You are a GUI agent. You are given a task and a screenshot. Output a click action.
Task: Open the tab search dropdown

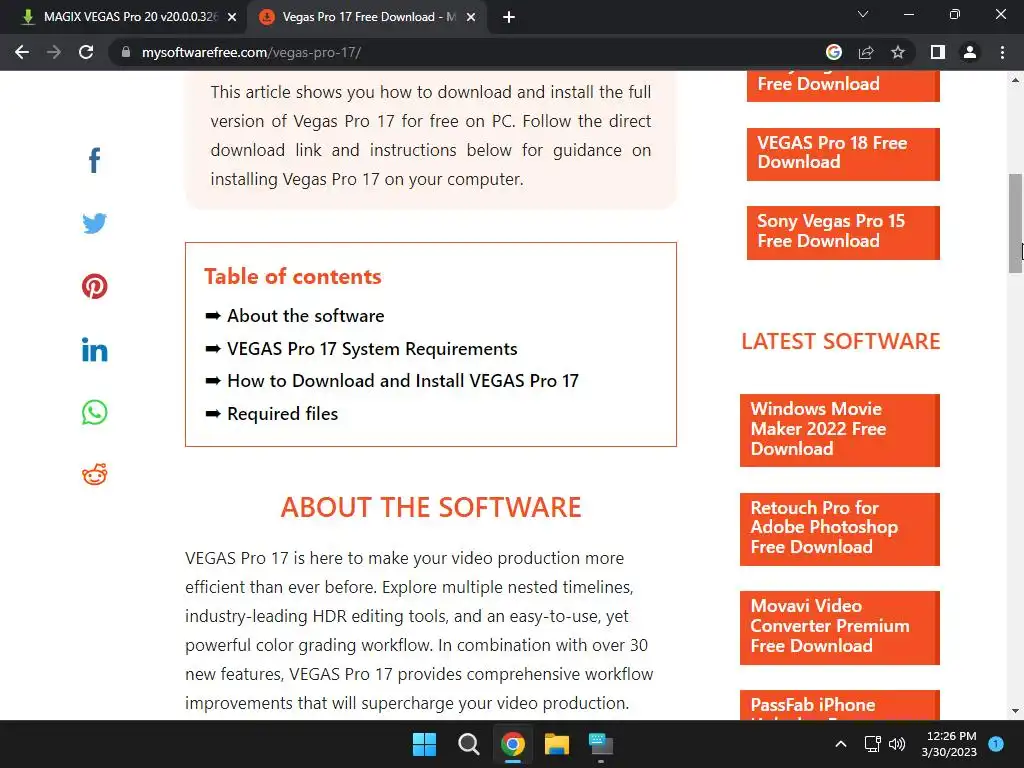pos(863,14)
